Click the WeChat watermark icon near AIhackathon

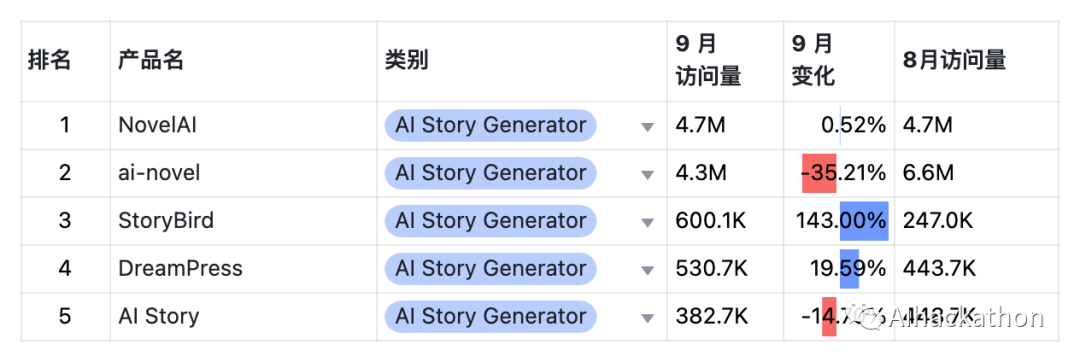click(870, 317)
